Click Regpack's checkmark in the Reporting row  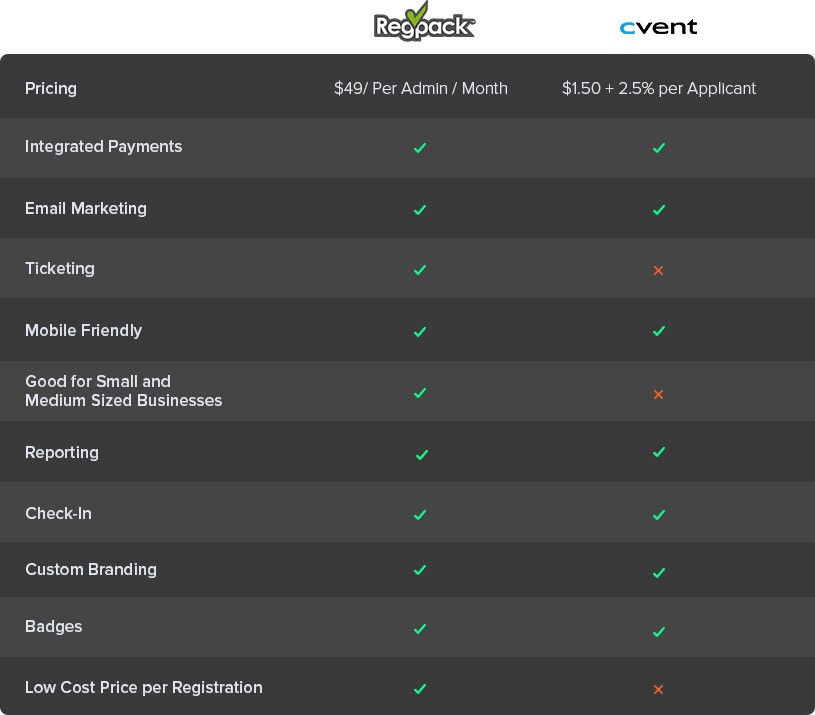pyautogui.click(x=421, y=454)
